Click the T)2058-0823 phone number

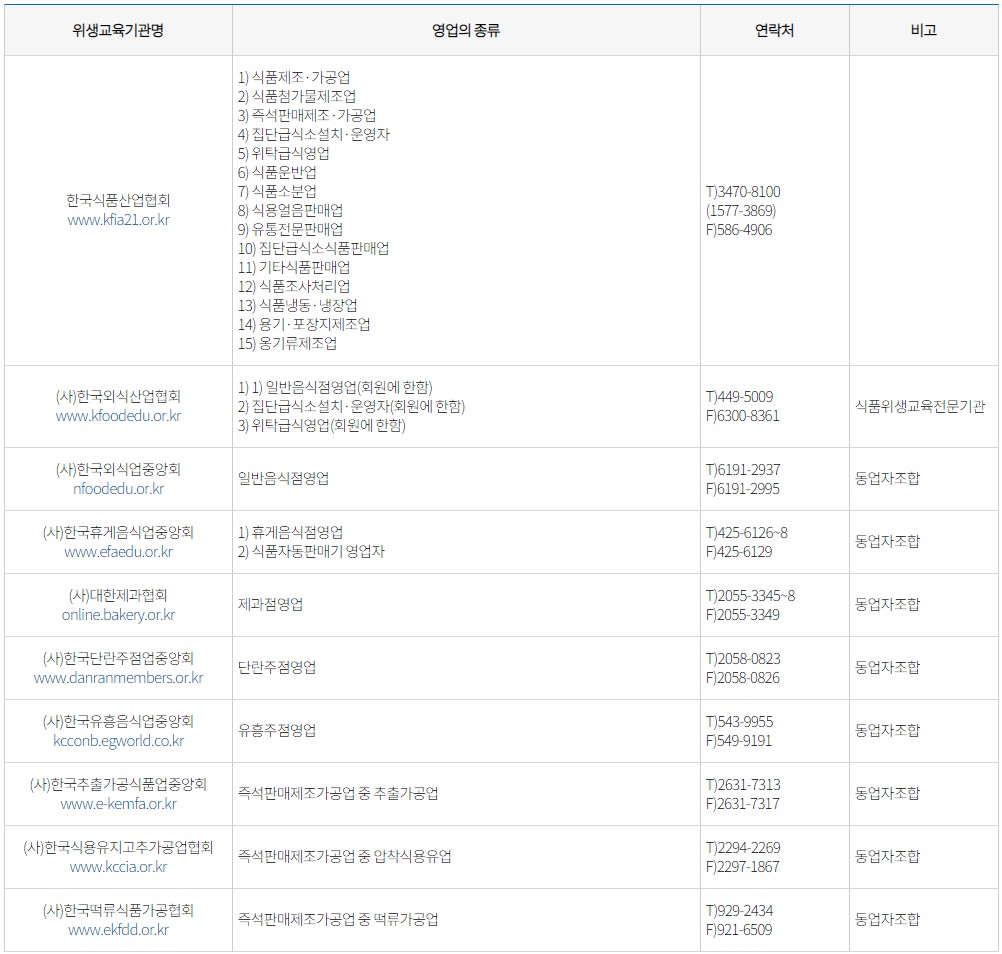[743, 659]
